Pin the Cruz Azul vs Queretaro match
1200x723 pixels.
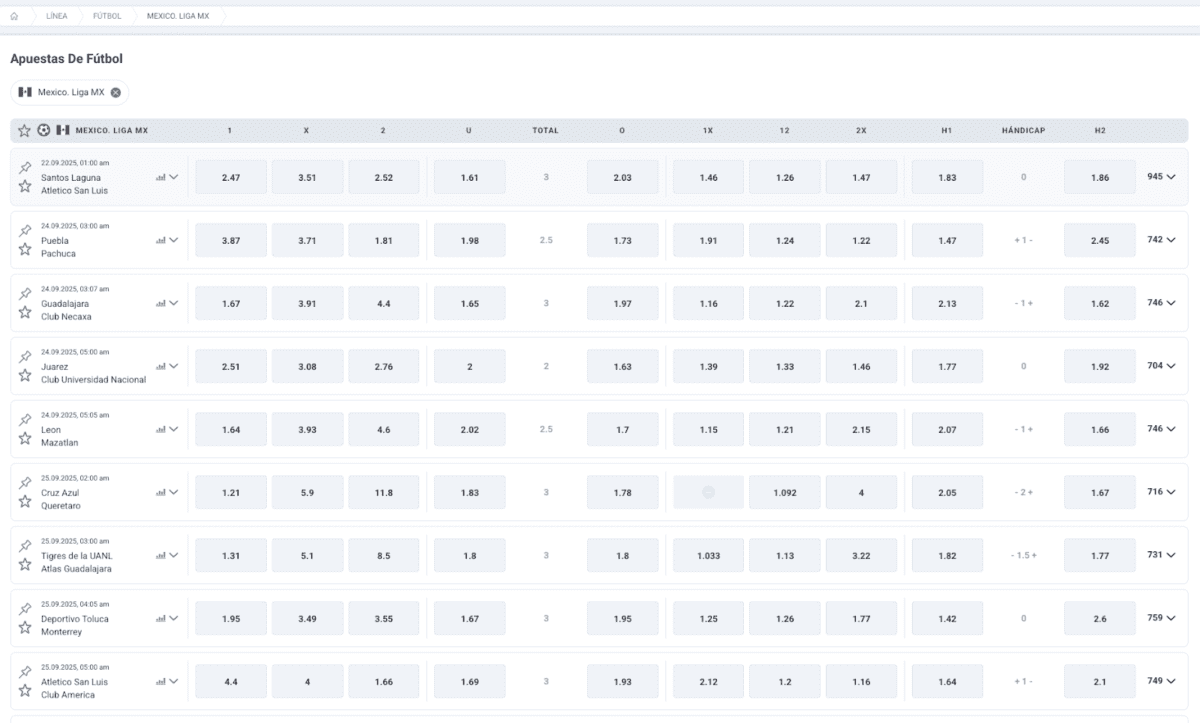tap(25, 483)
